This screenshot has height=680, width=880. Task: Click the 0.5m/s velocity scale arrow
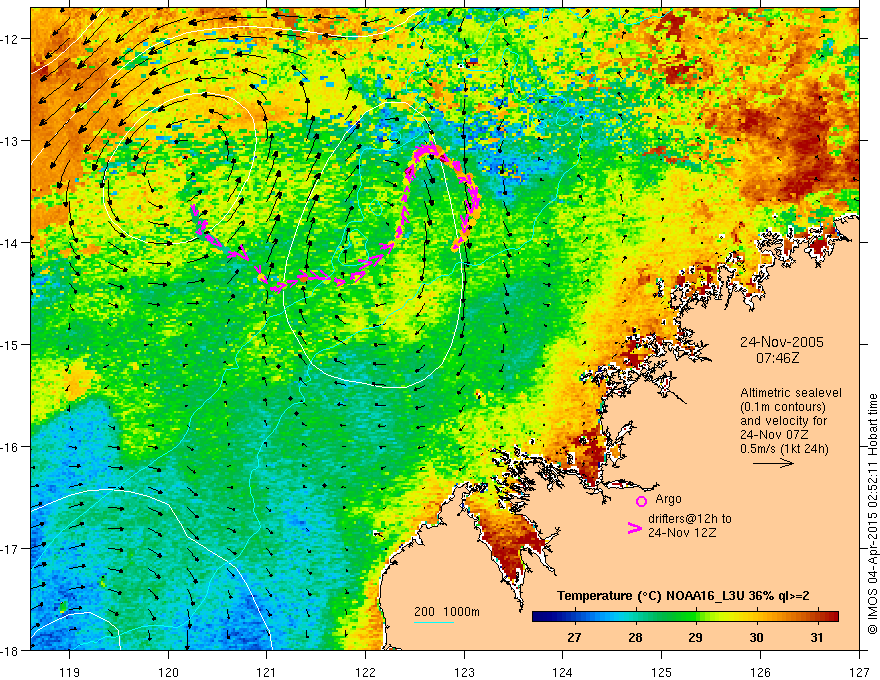click(x=773, y=463)
